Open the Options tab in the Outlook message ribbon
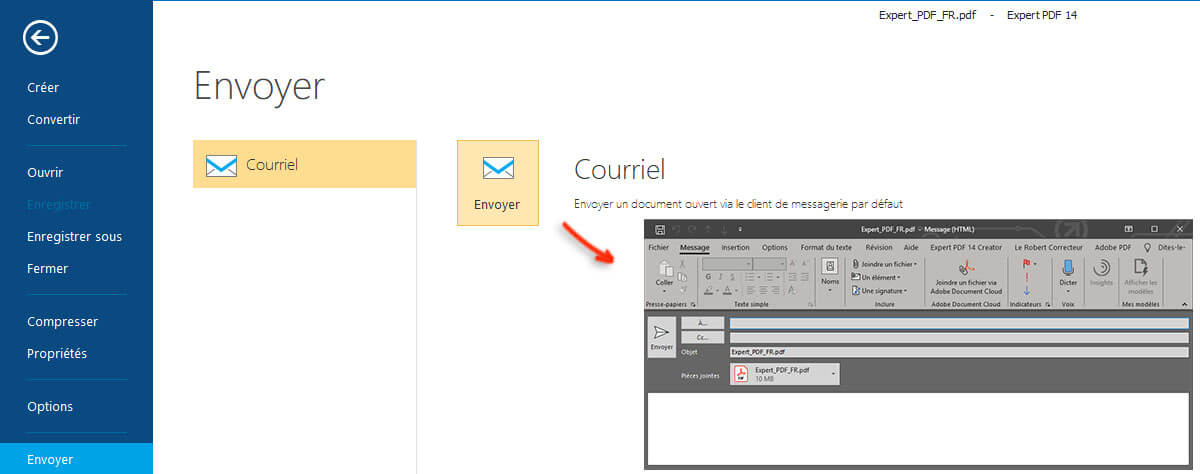This screenshot has height=474, width=1200. (775, 247)
